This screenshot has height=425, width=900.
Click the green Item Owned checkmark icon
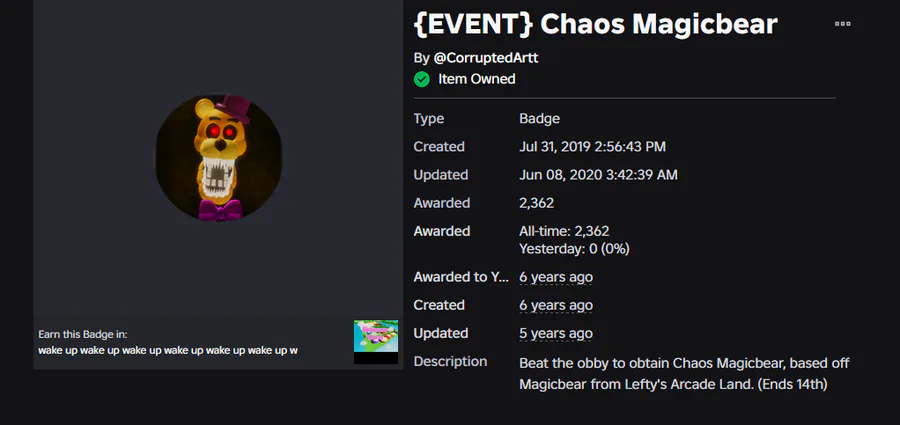(422, 79)
